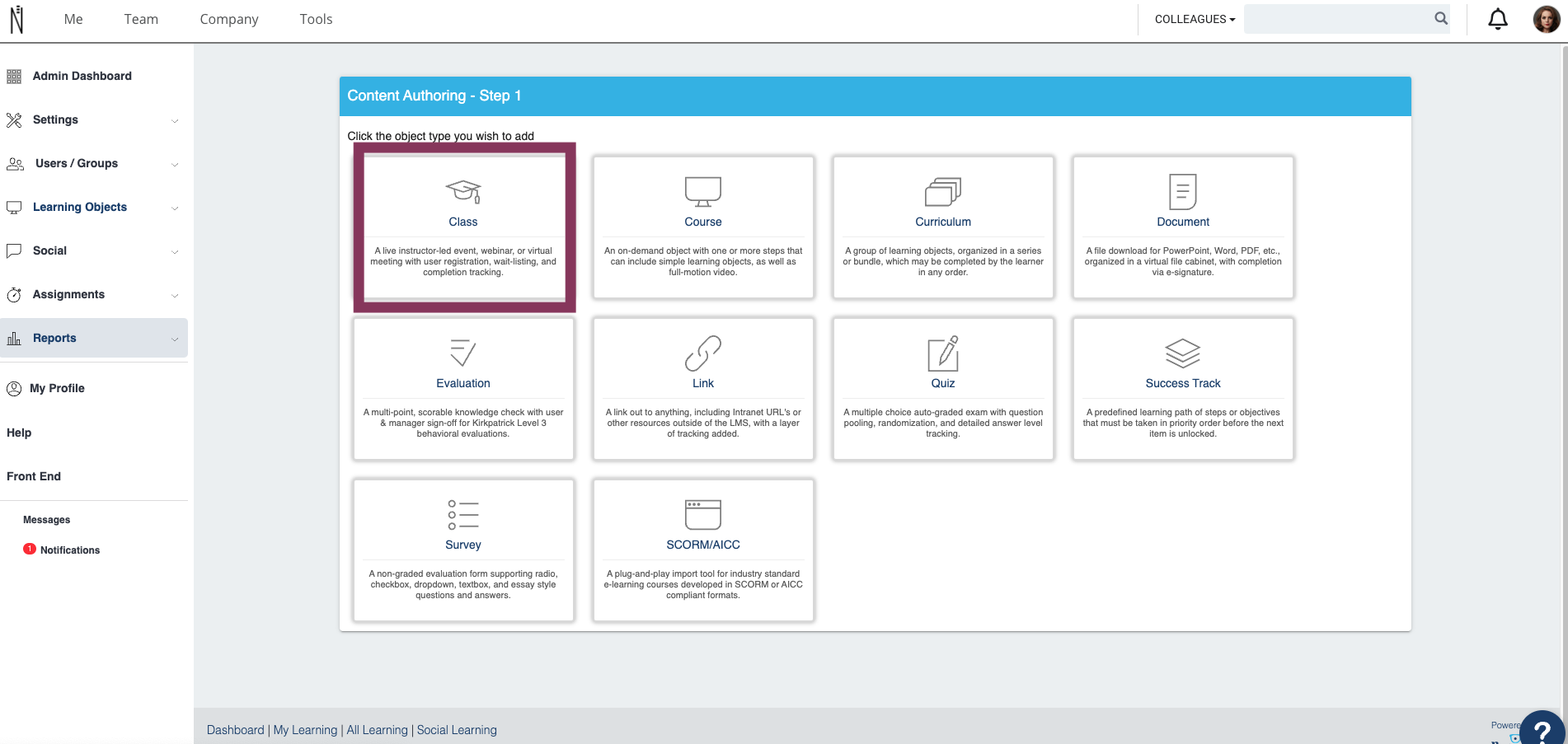The image size is (1568, 744).
Task: Open the Me top menu
Action: pos(73,19)
